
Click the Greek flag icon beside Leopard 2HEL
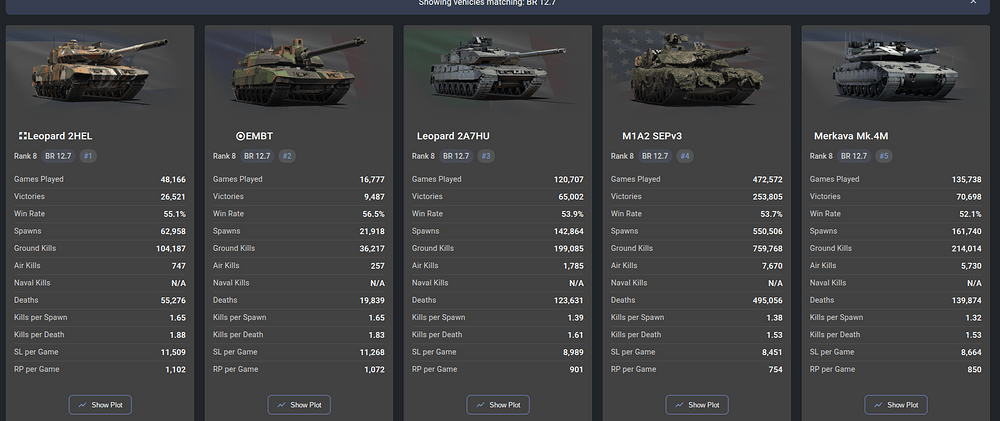(23, 136)
